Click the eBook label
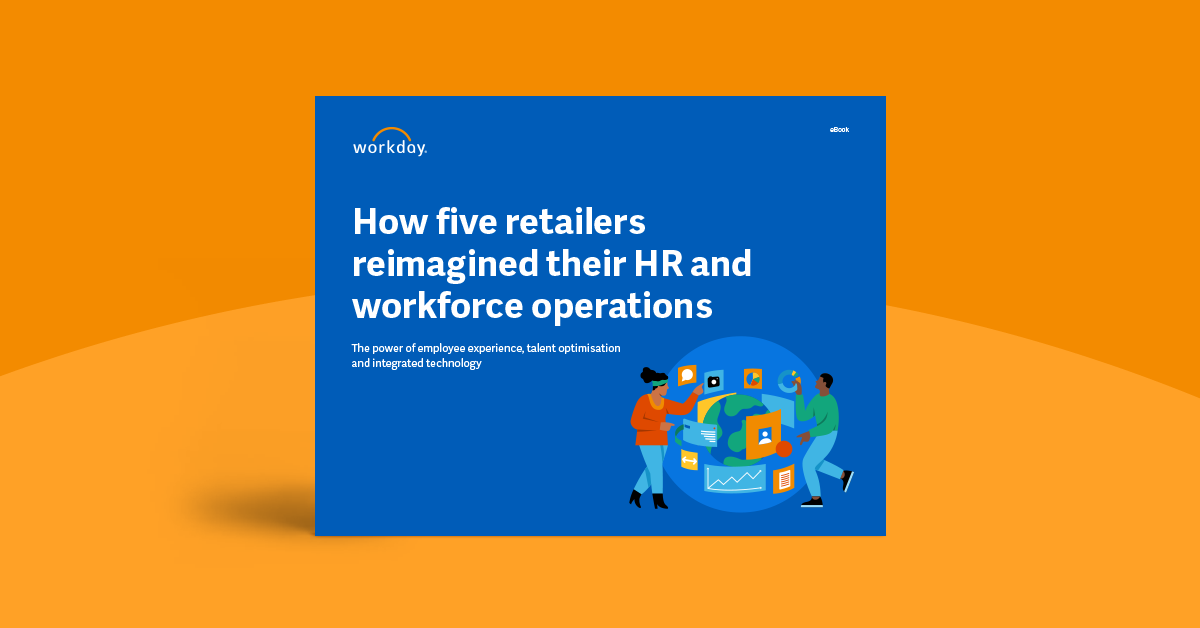Image resolution: width=1200 pixels, height=628 pixels. [x=839, y=129]
